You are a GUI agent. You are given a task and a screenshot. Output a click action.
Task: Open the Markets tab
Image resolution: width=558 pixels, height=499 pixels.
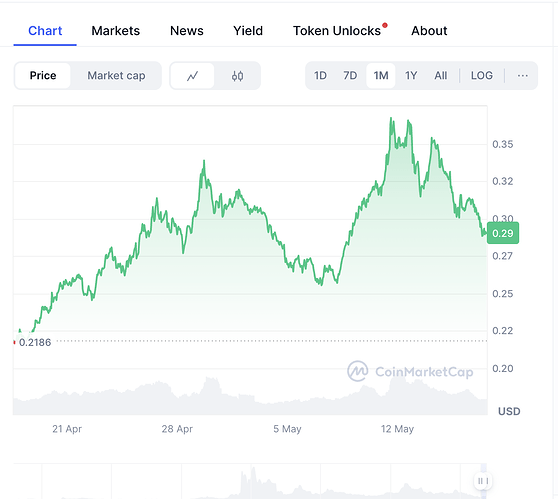(x=116, y=31)
